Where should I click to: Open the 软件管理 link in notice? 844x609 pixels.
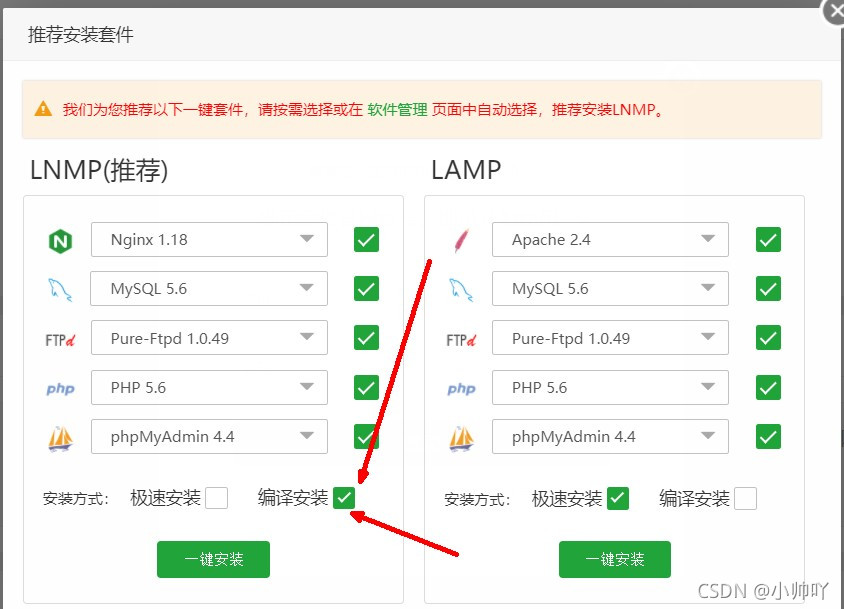click(x=397, y=110)
